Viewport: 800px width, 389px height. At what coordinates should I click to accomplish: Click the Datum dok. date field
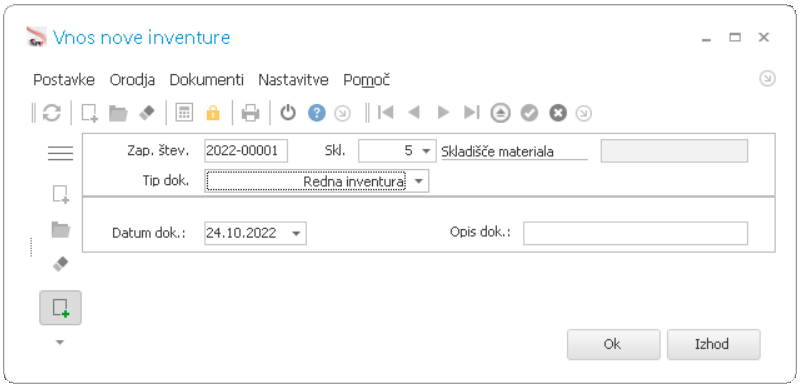pos(255,233)
